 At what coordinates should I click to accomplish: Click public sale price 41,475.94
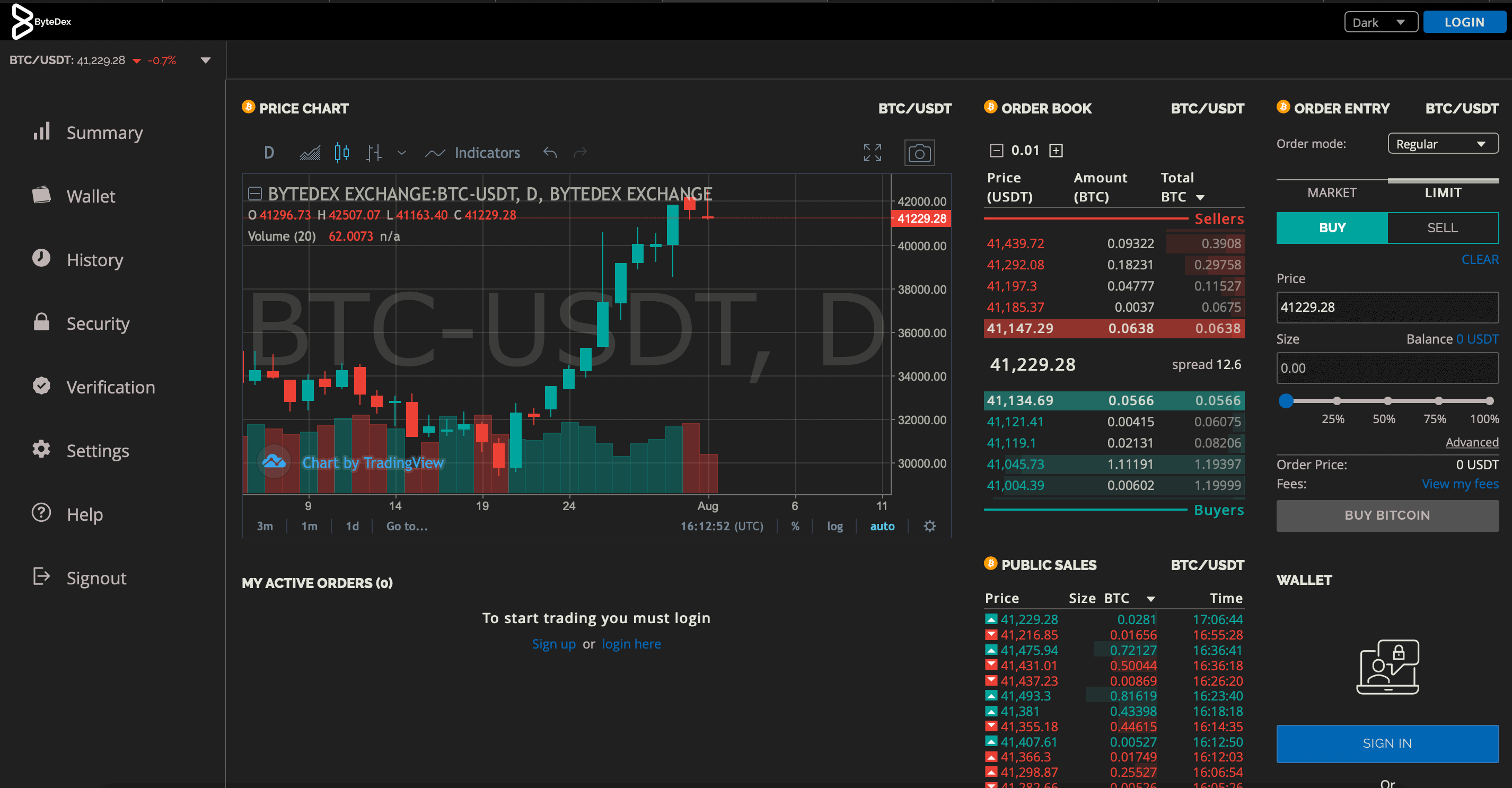pyautogui.click(x=1028, y=650)
